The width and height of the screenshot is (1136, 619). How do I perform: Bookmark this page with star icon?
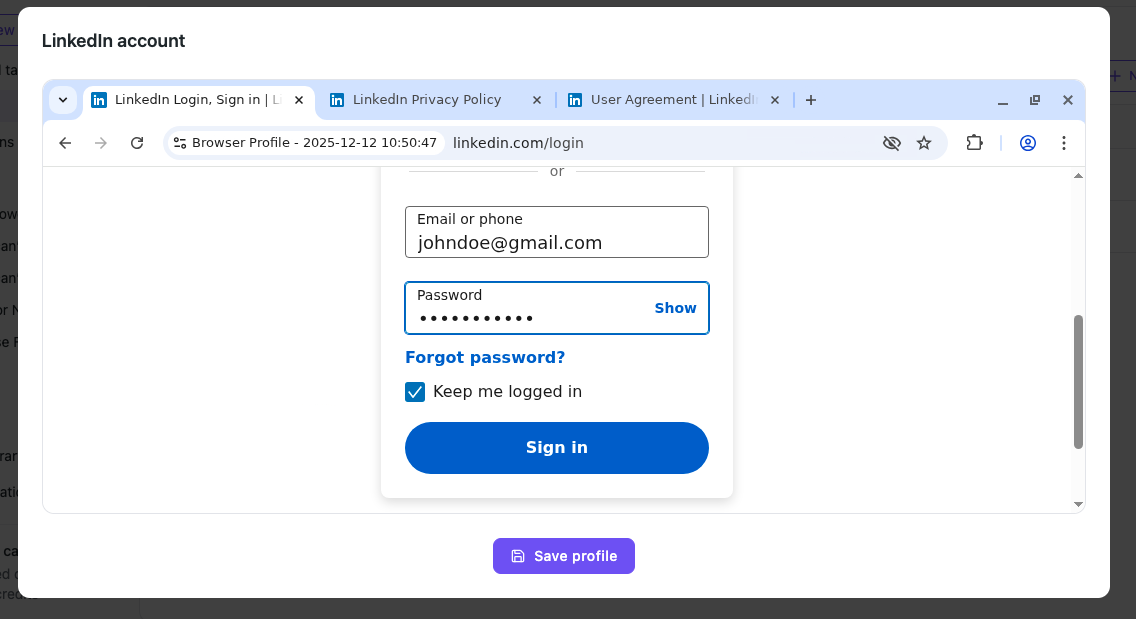[924, 143]
